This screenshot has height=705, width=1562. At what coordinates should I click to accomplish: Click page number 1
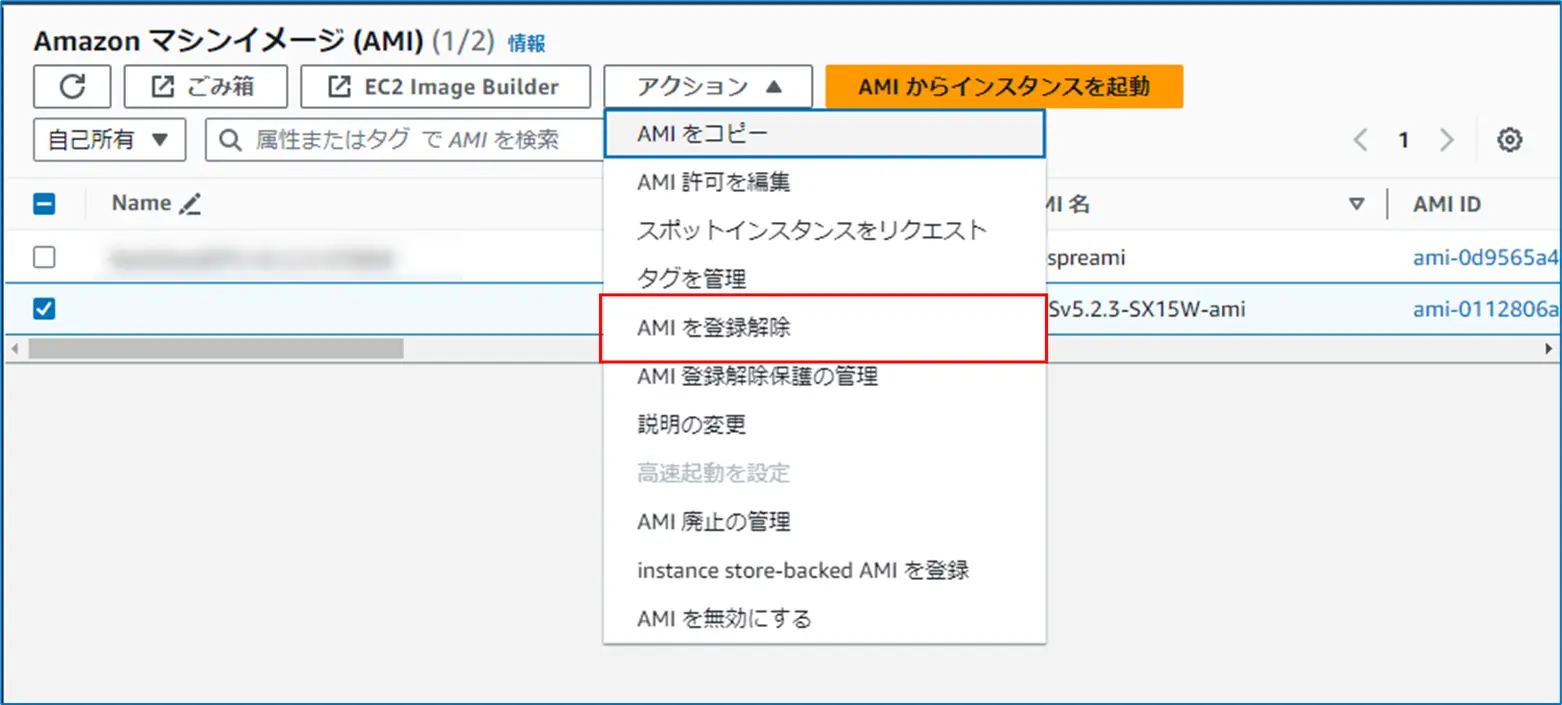point(1404,141)
